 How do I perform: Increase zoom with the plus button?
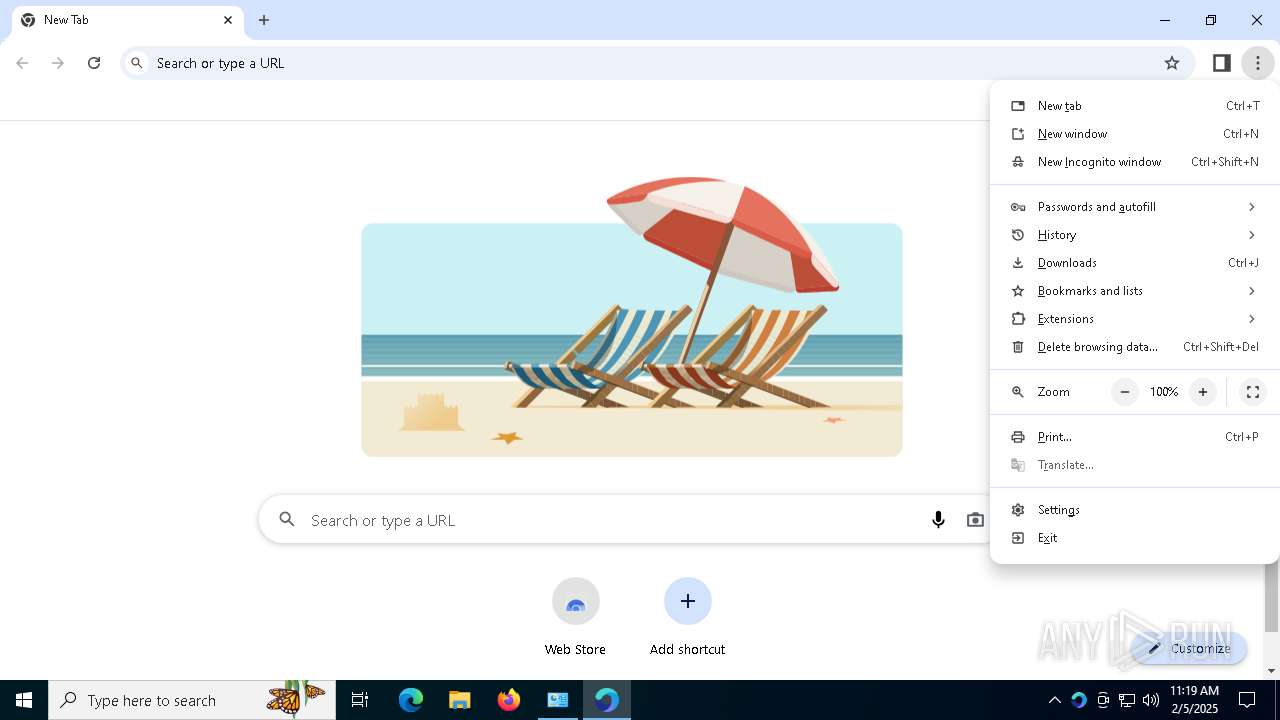(1203, 392)
